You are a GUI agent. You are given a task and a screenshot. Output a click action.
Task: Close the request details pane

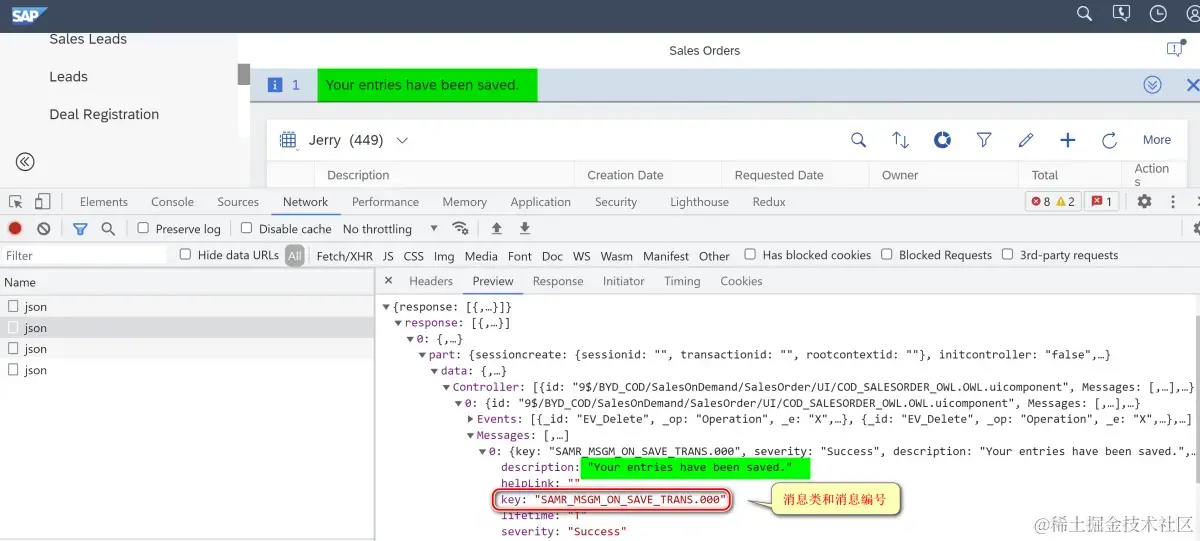pos(388,281)
